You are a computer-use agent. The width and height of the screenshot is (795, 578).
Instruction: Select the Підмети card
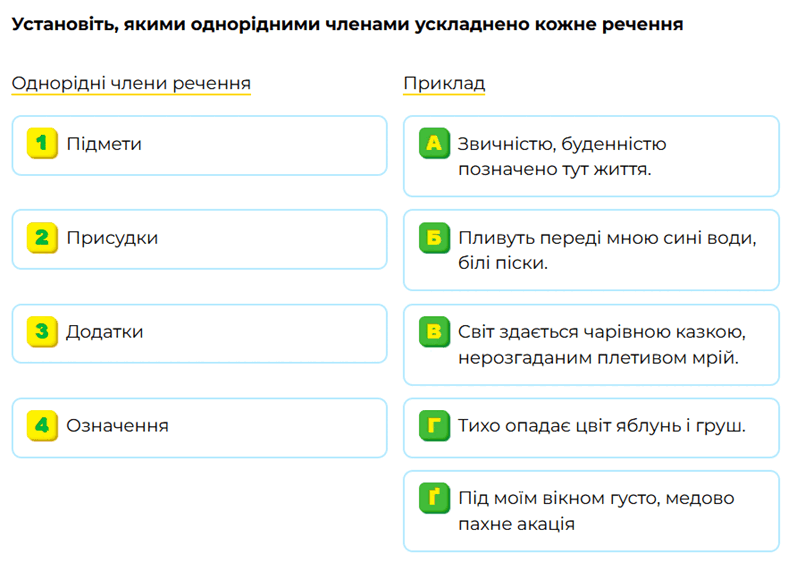coord(199,146)
